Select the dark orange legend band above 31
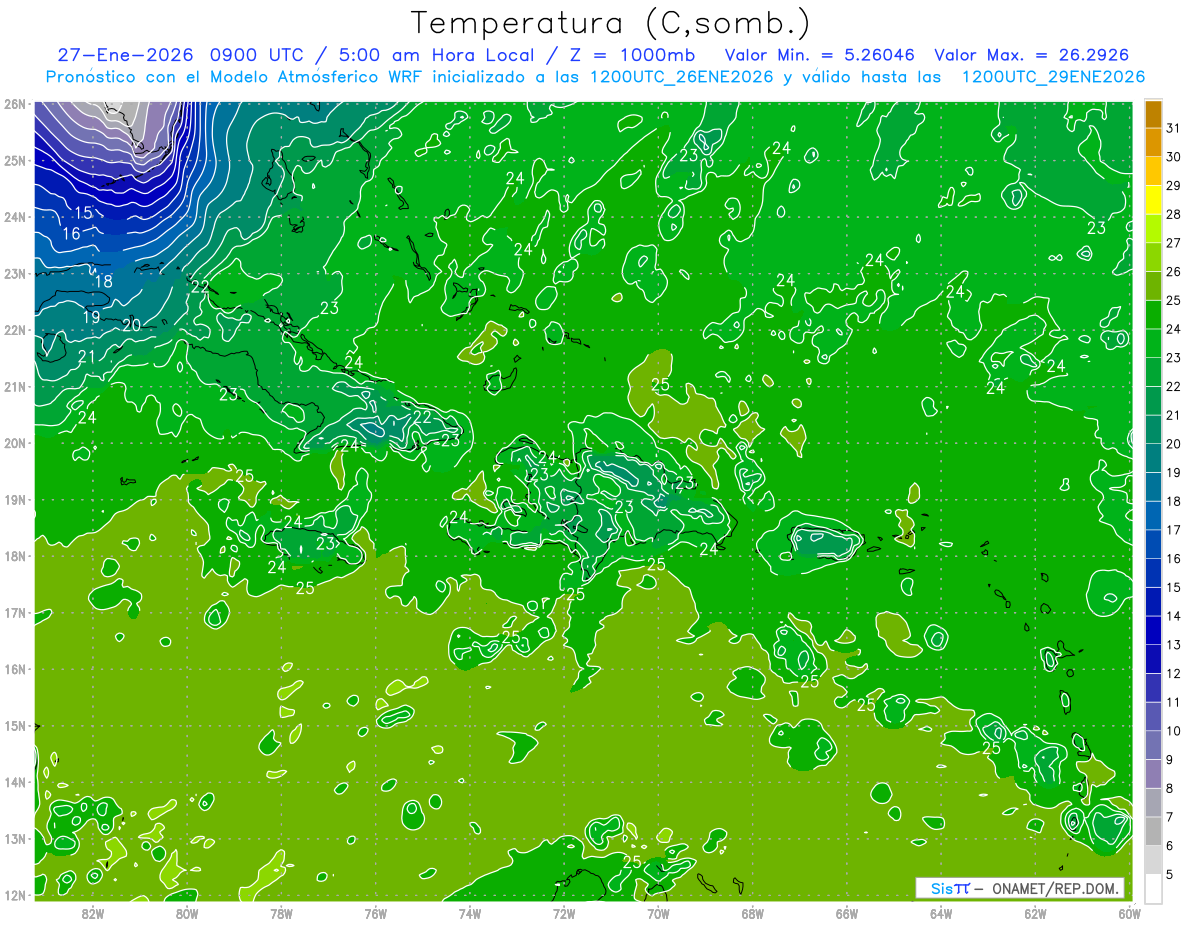The image size is (1200, 927). pos(1153,115)
